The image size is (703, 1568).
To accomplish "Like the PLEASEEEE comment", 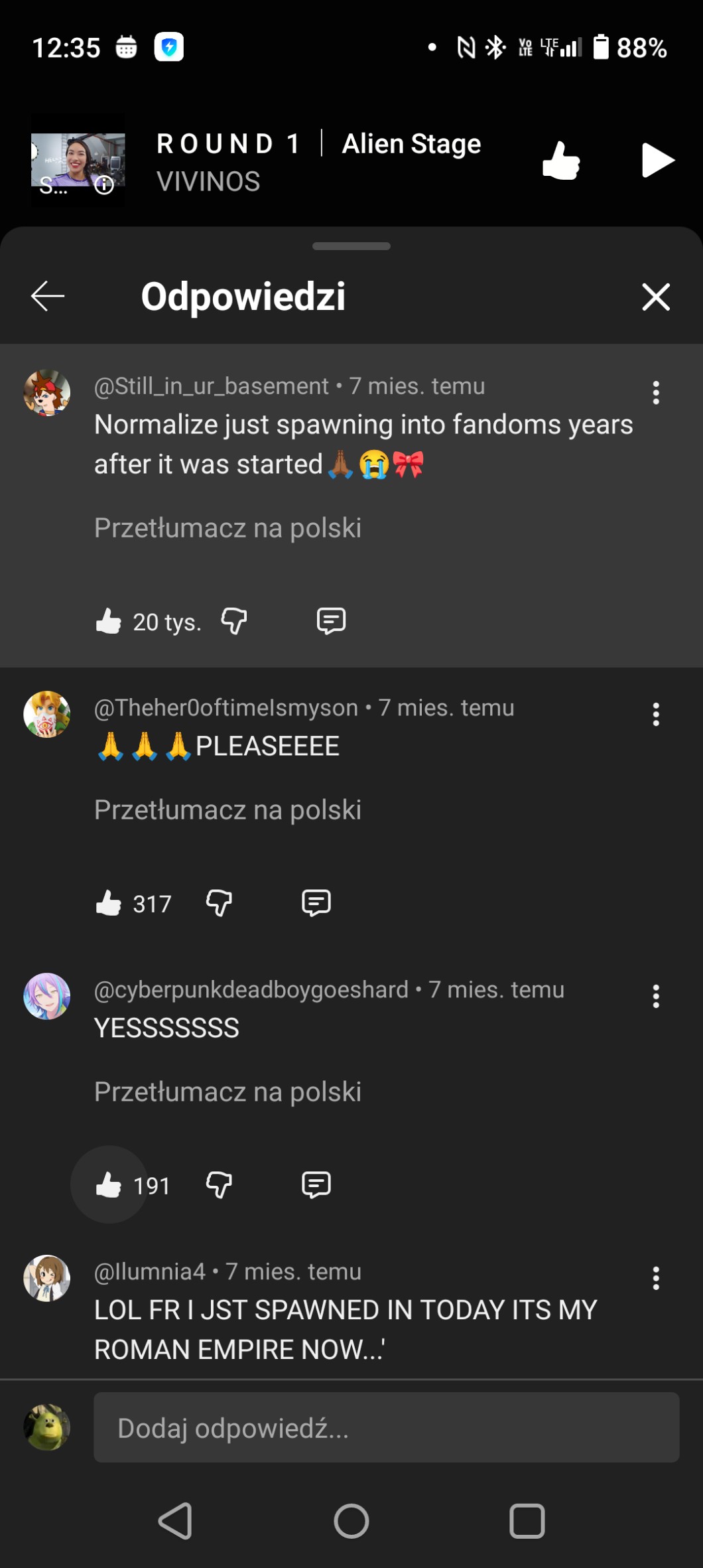I will [109, 903].
